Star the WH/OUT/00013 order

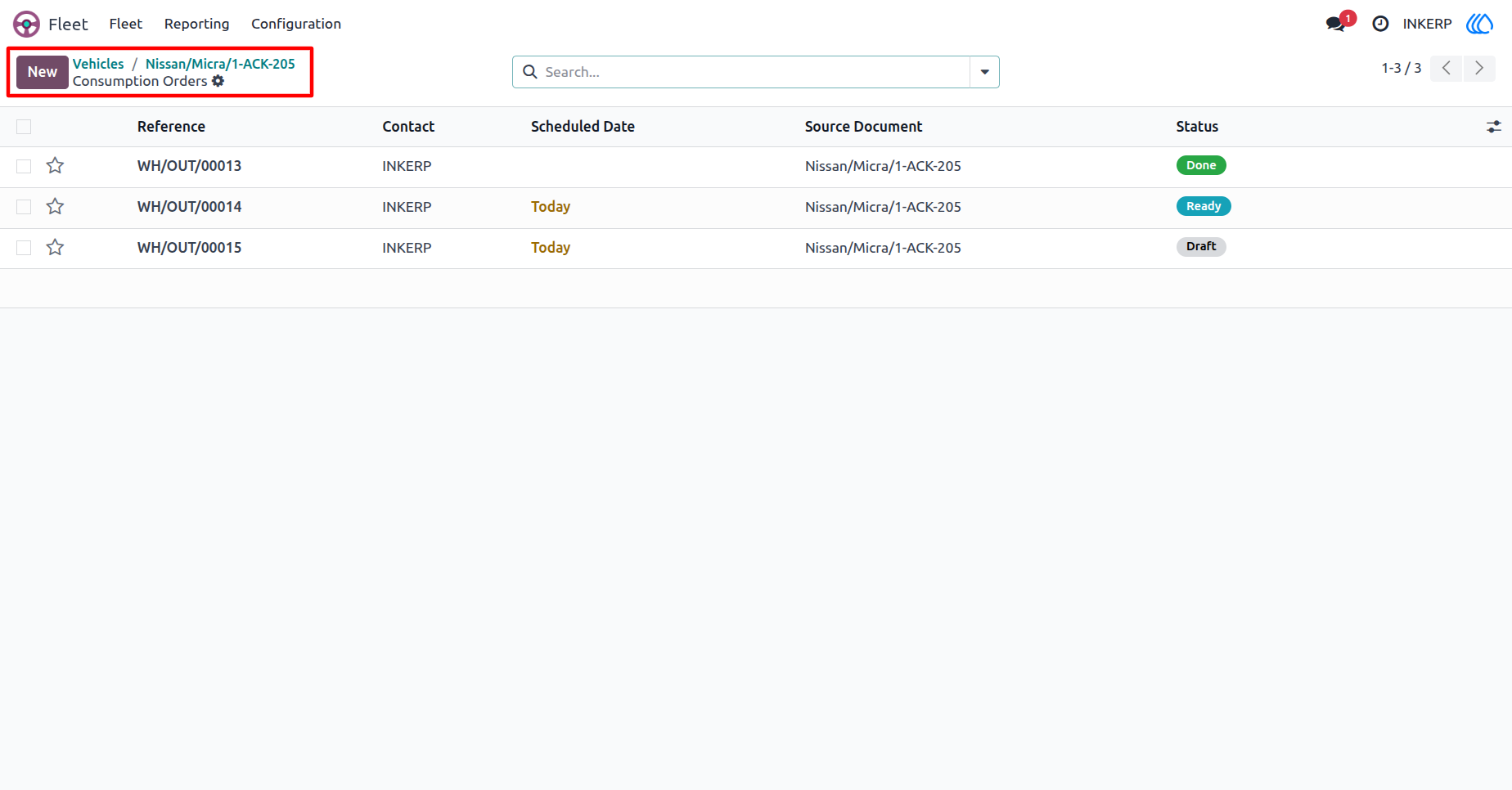click(55, 166)
